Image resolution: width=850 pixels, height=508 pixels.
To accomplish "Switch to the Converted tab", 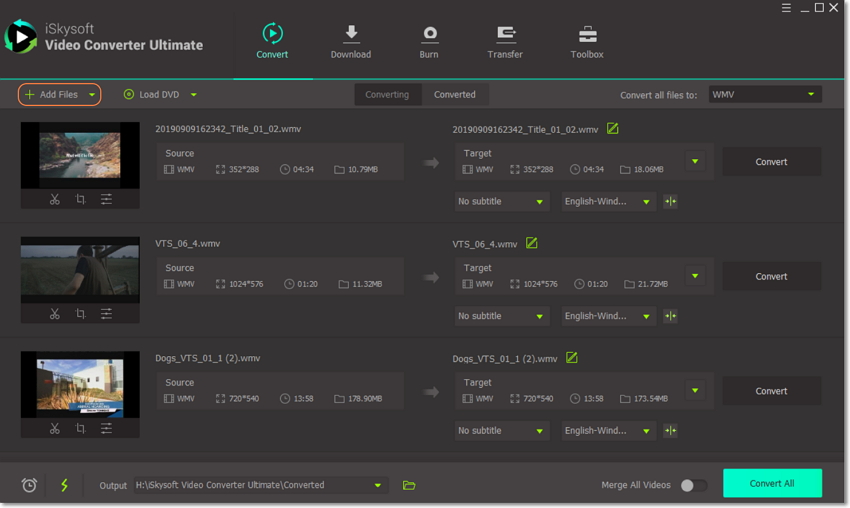I will point(454,94).
